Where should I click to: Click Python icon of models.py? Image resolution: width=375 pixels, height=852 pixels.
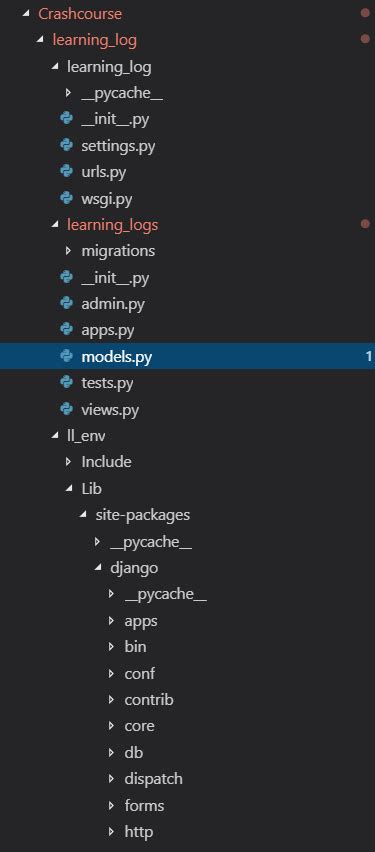[66, 356]
